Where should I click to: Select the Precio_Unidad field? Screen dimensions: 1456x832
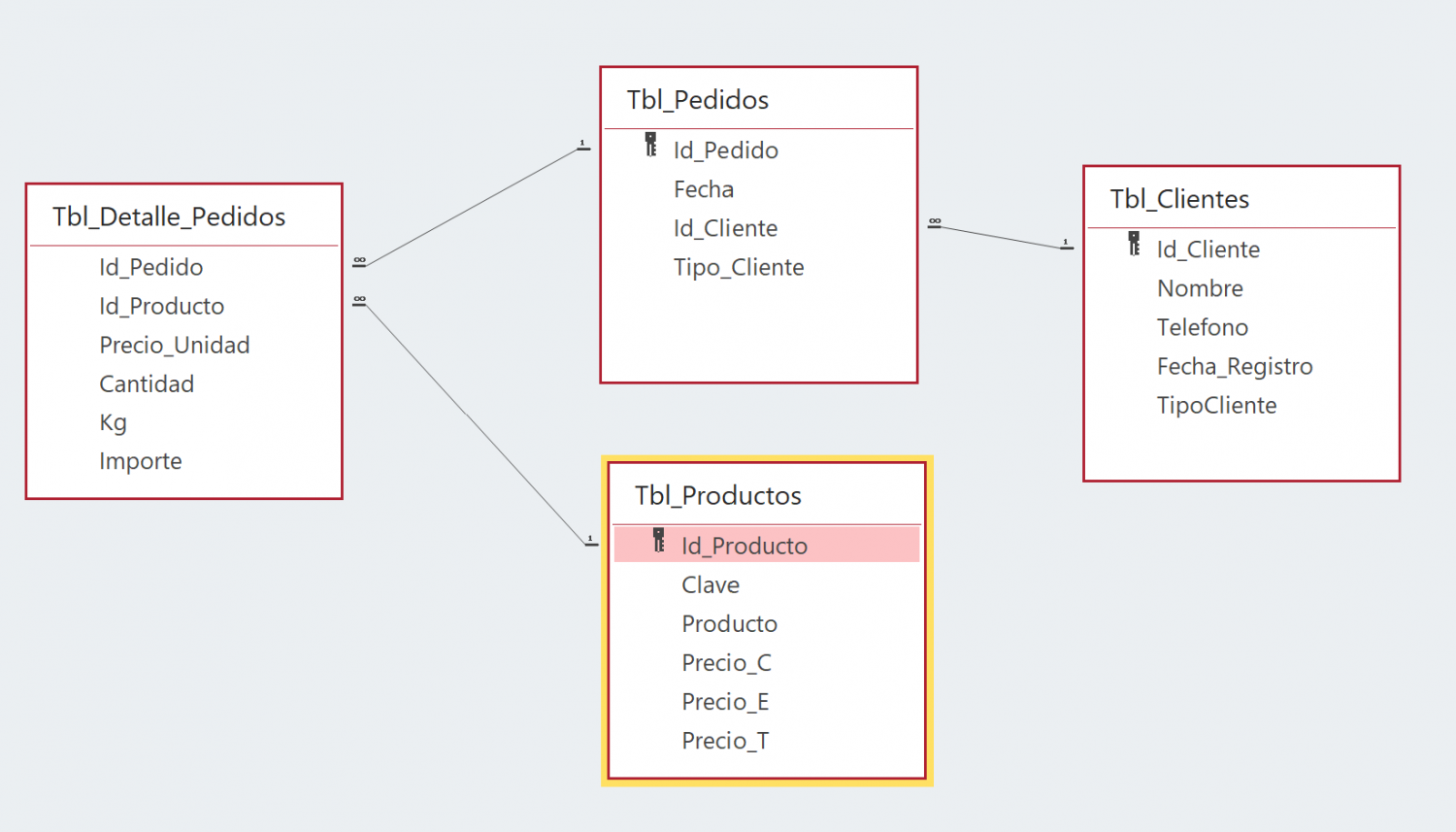(175, 346)
